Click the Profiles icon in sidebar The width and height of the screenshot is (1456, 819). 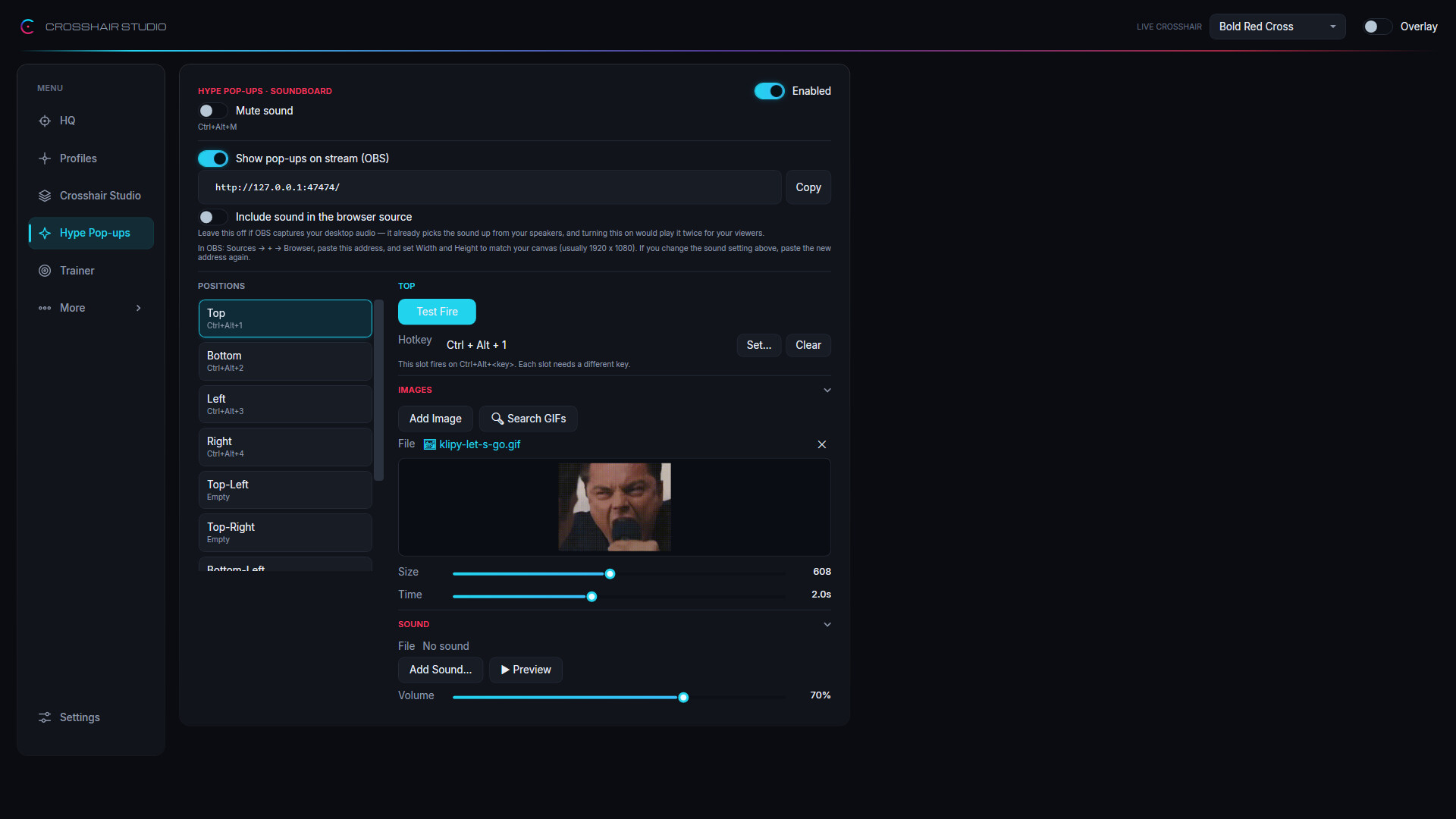click(45, 158)
